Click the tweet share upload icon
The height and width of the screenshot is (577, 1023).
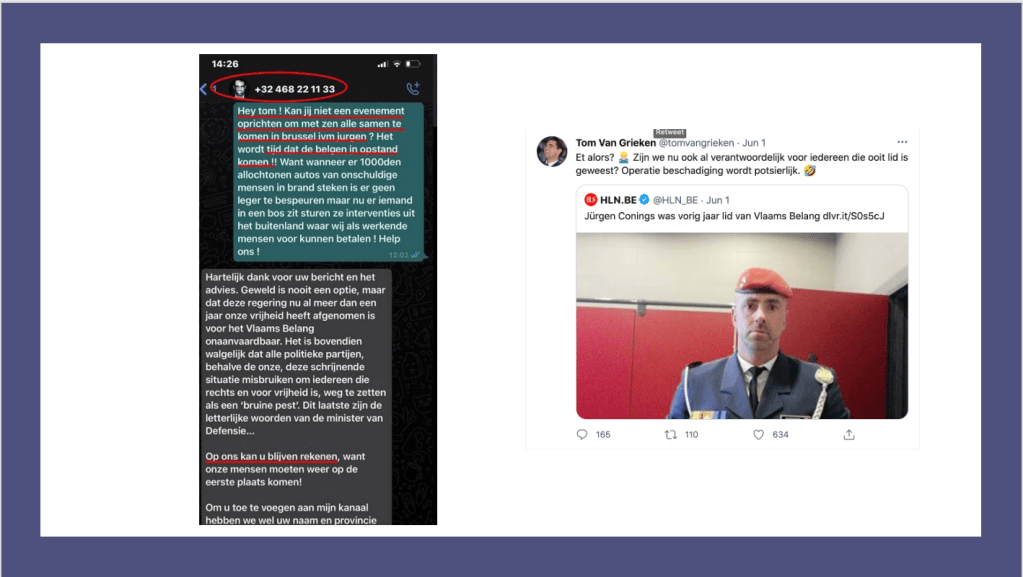click(x=849, y=434)
